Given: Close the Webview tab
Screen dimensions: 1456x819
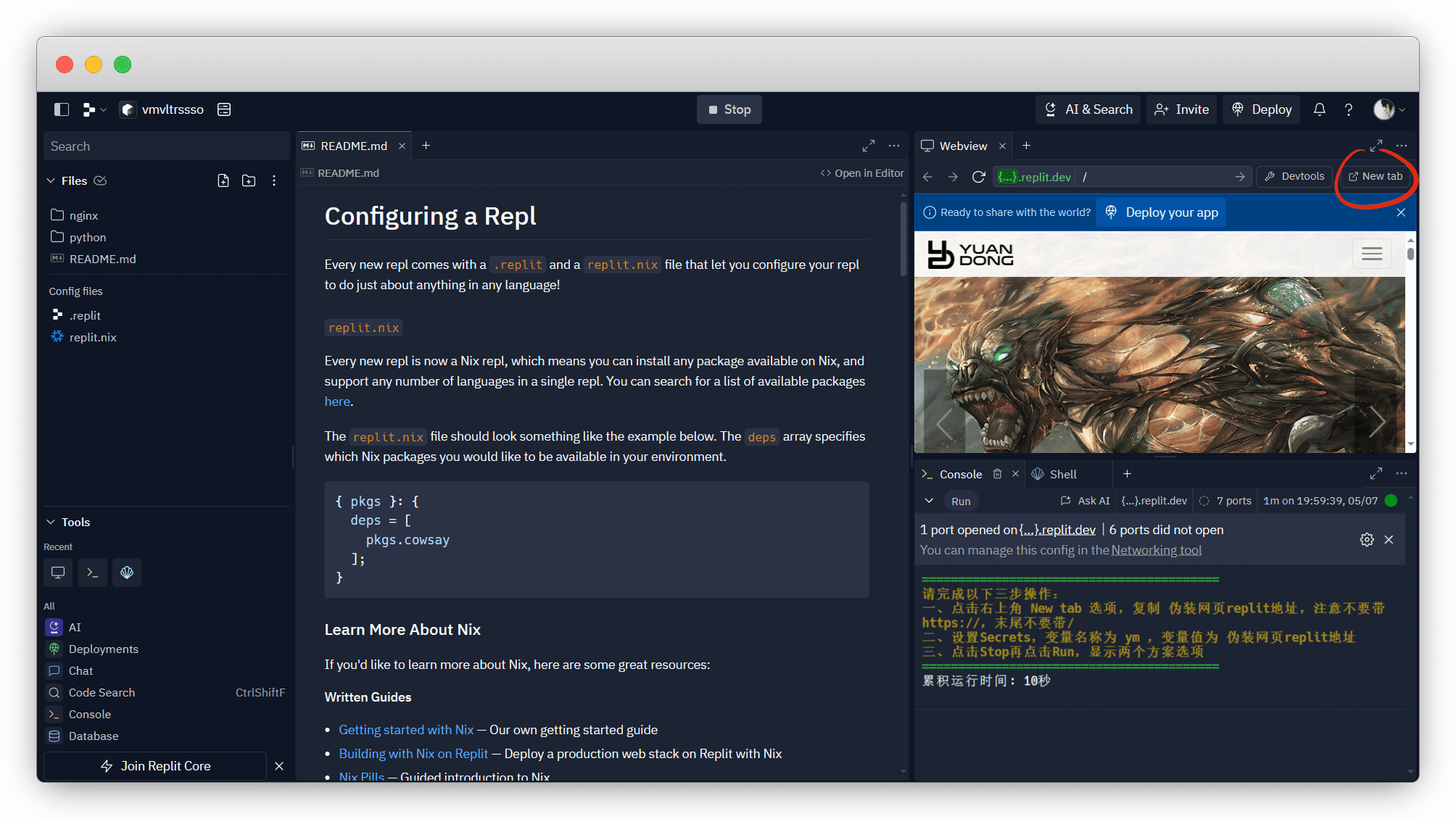Looking at the screenshot, I should click(x=1002, y=146).
